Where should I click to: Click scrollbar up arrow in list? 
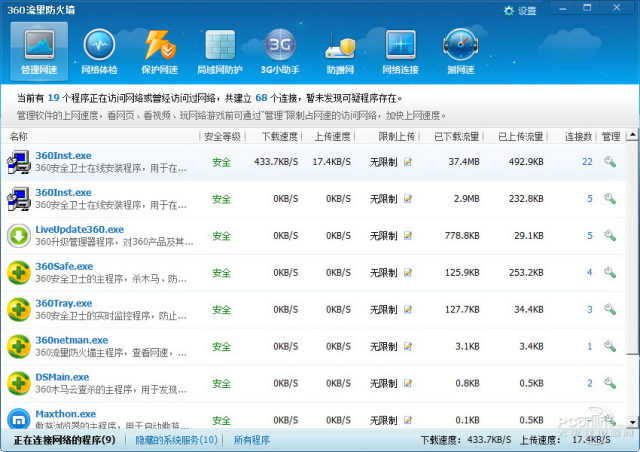[633, 134]
